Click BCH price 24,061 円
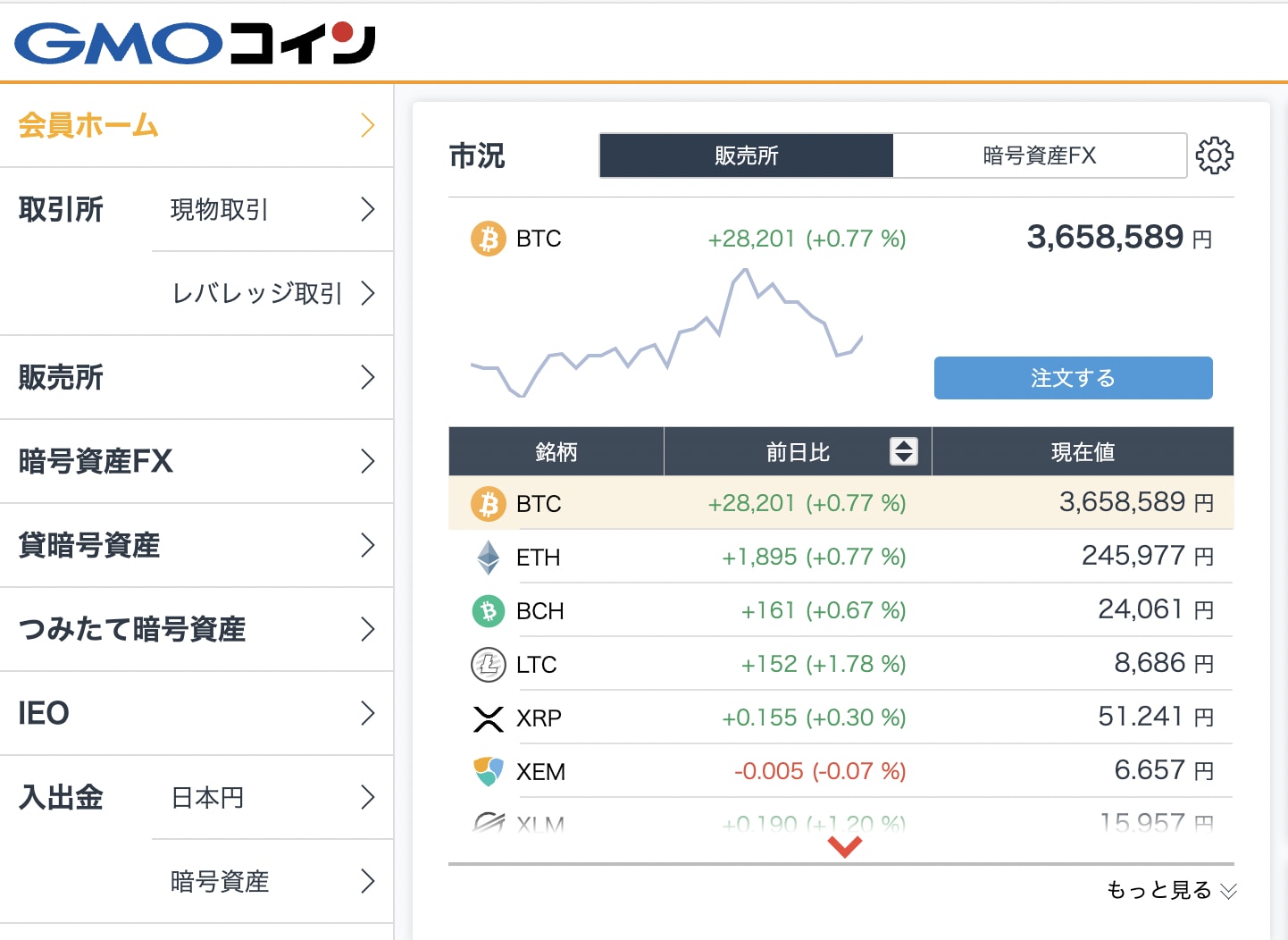1288x940 pixels. tap(1156, 609)
